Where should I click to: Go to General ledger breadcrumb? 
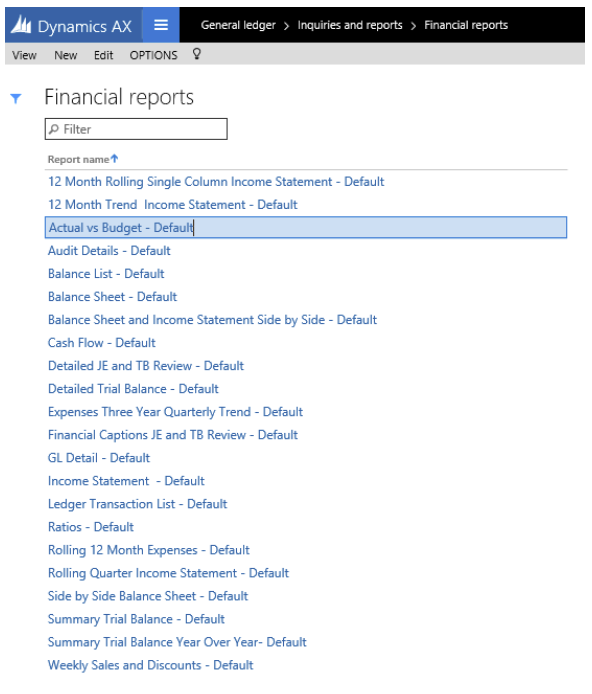pyautogui.click(x=238, y=25)
